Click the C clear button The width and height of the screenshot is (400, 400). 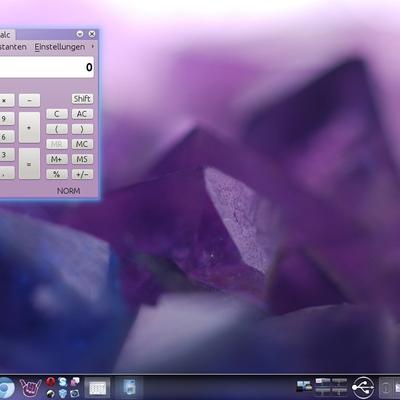(57, 114)
